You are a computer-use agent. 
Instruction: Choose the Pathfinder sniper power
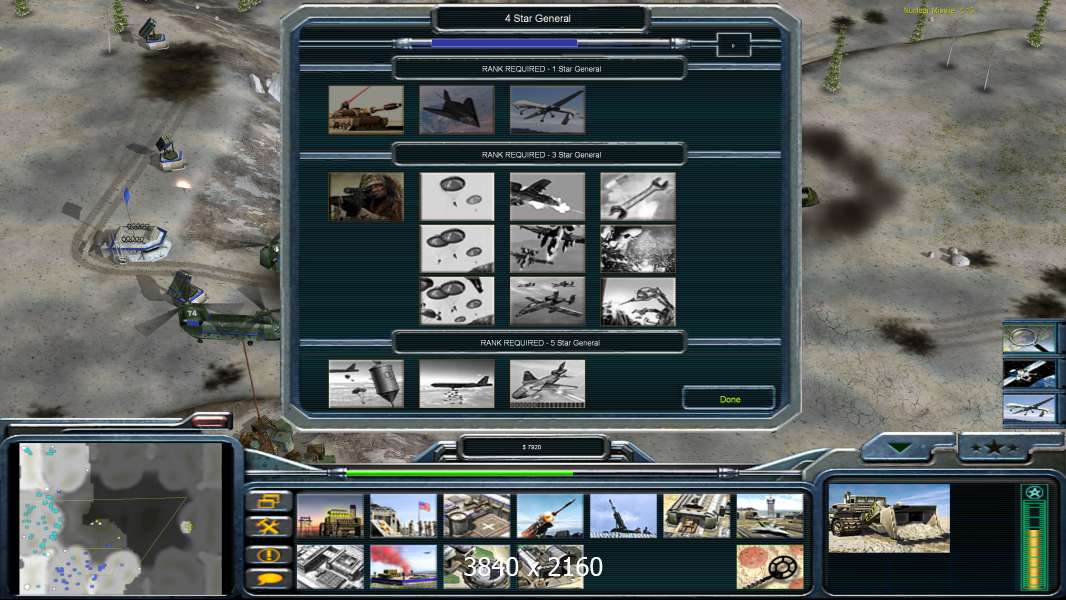click(366, 196)
